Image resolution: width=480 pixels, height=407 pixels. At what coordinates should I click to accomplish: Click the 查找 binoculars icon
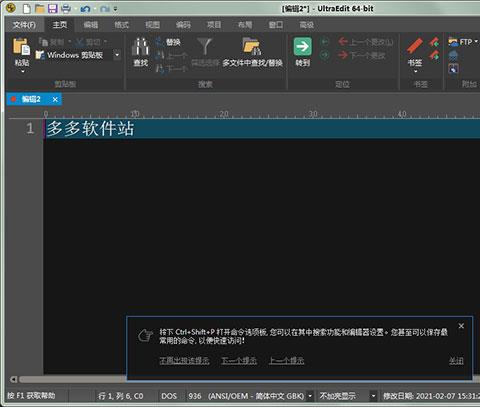[141, 47]
